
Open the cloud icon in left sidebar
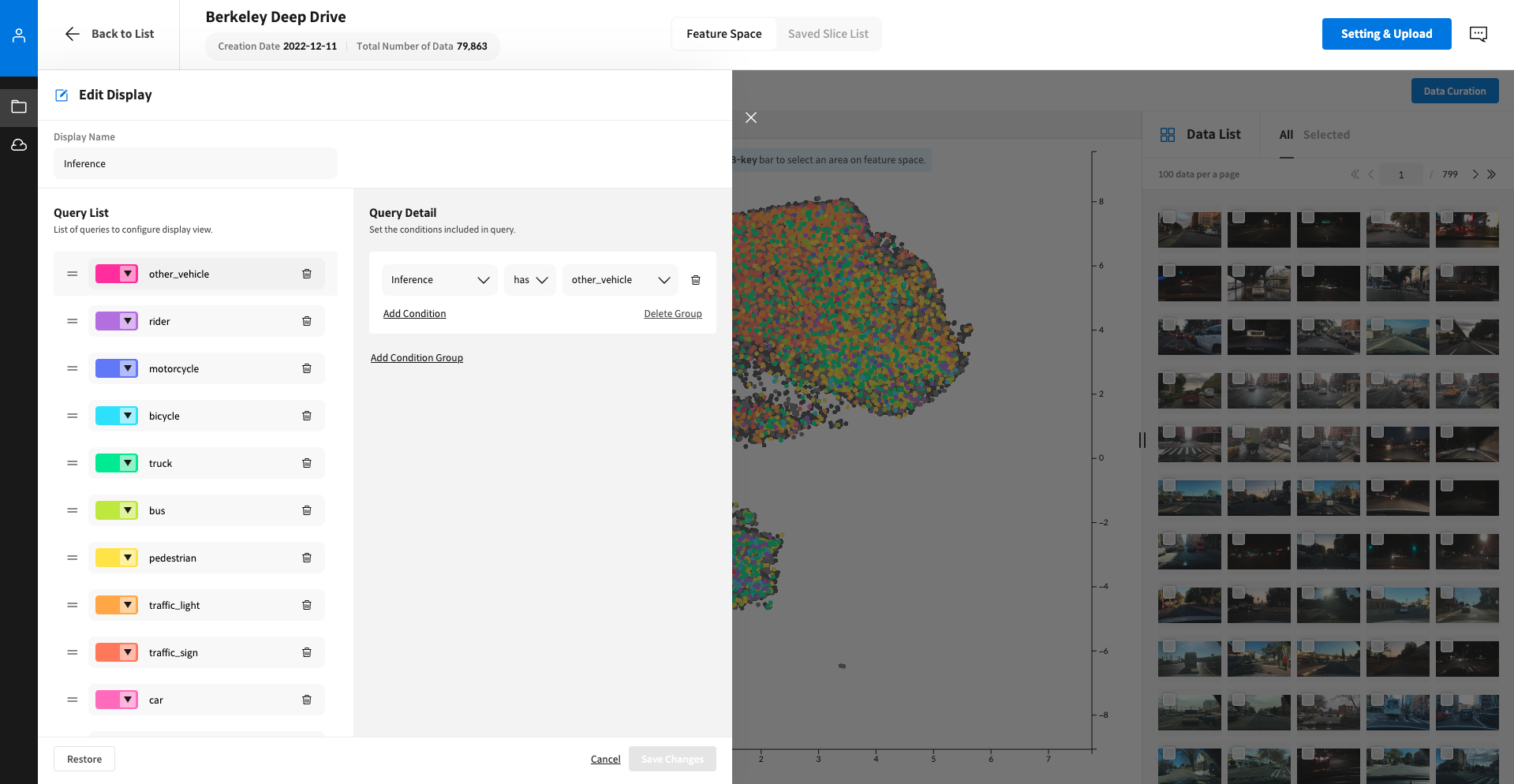point(19,145)
